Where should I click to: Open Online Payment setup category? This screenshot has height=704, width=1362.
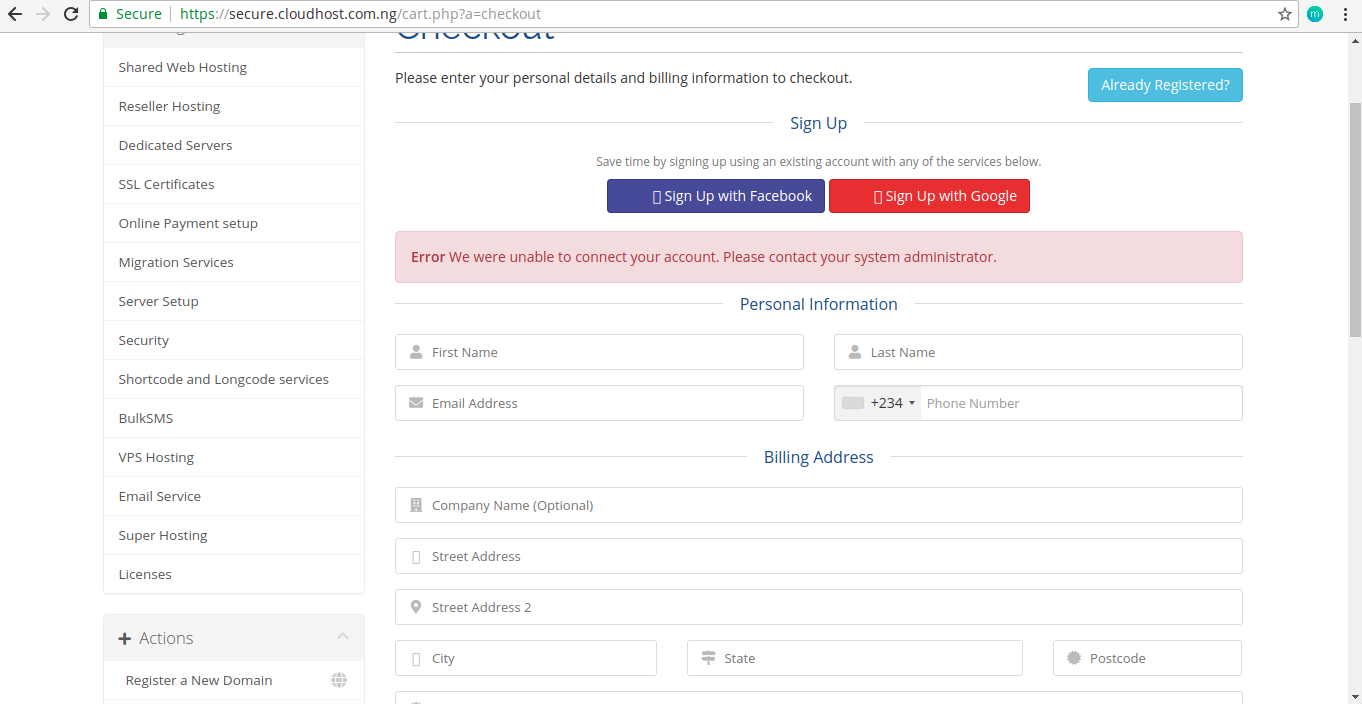point(234,223)
